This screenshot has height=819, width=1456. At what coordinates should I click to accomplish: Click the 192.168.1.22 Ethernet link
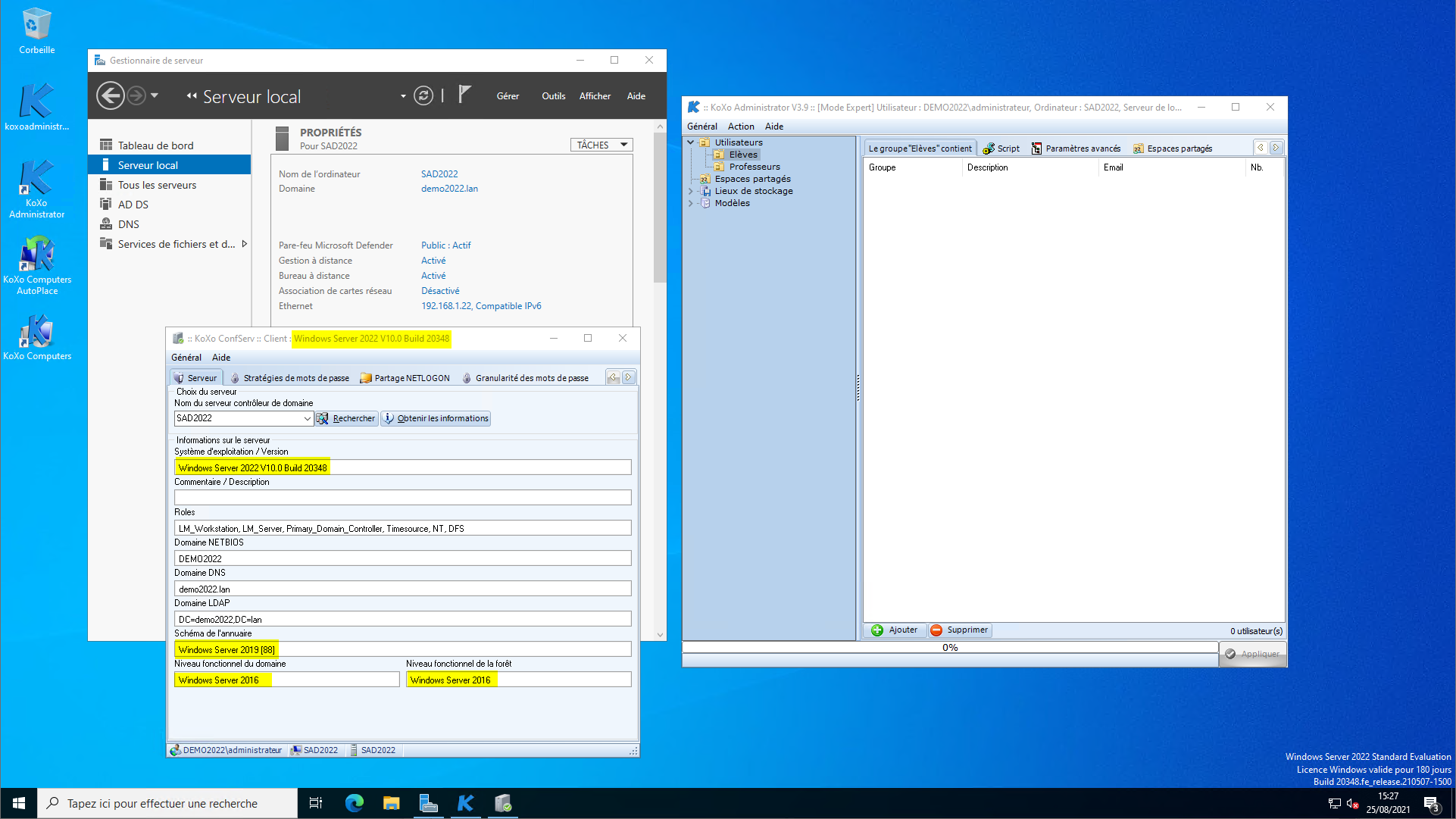click(481, 306)
